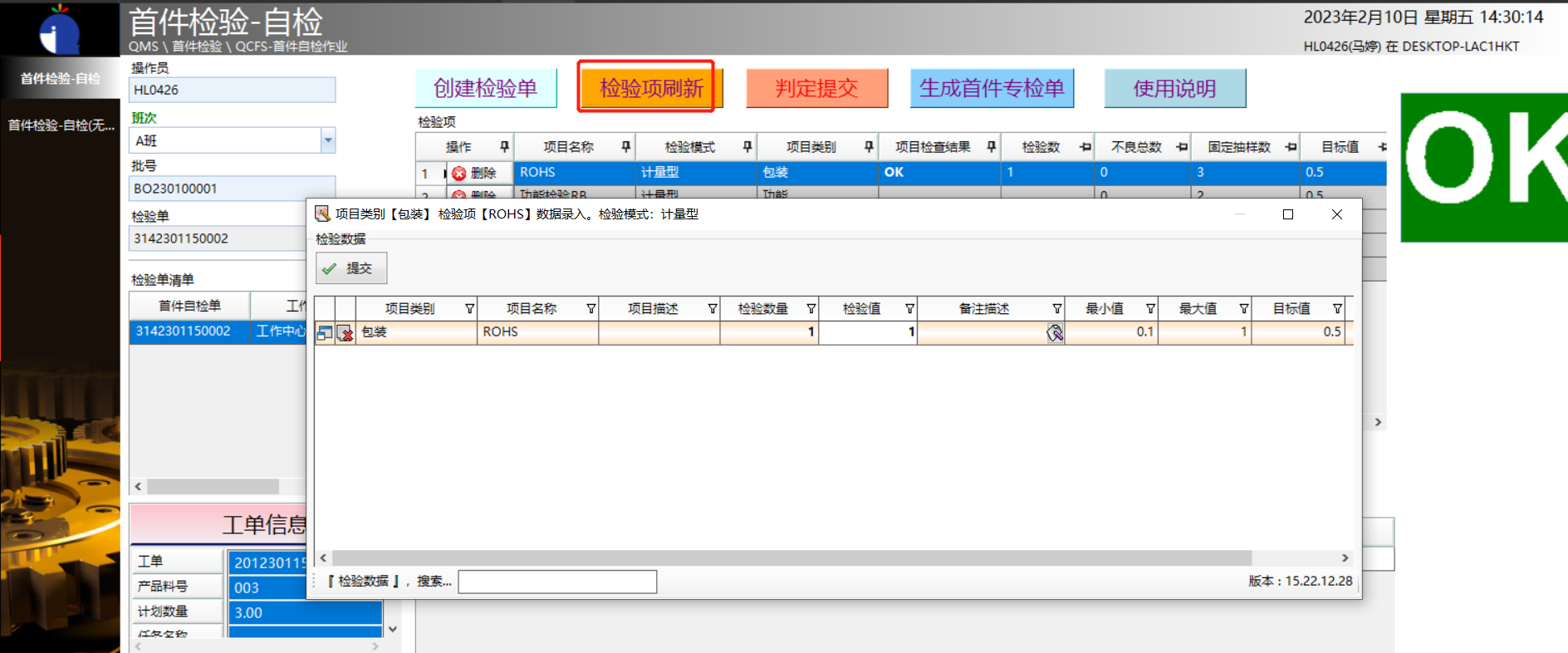Unpin the 检验数 column header

1085,147
